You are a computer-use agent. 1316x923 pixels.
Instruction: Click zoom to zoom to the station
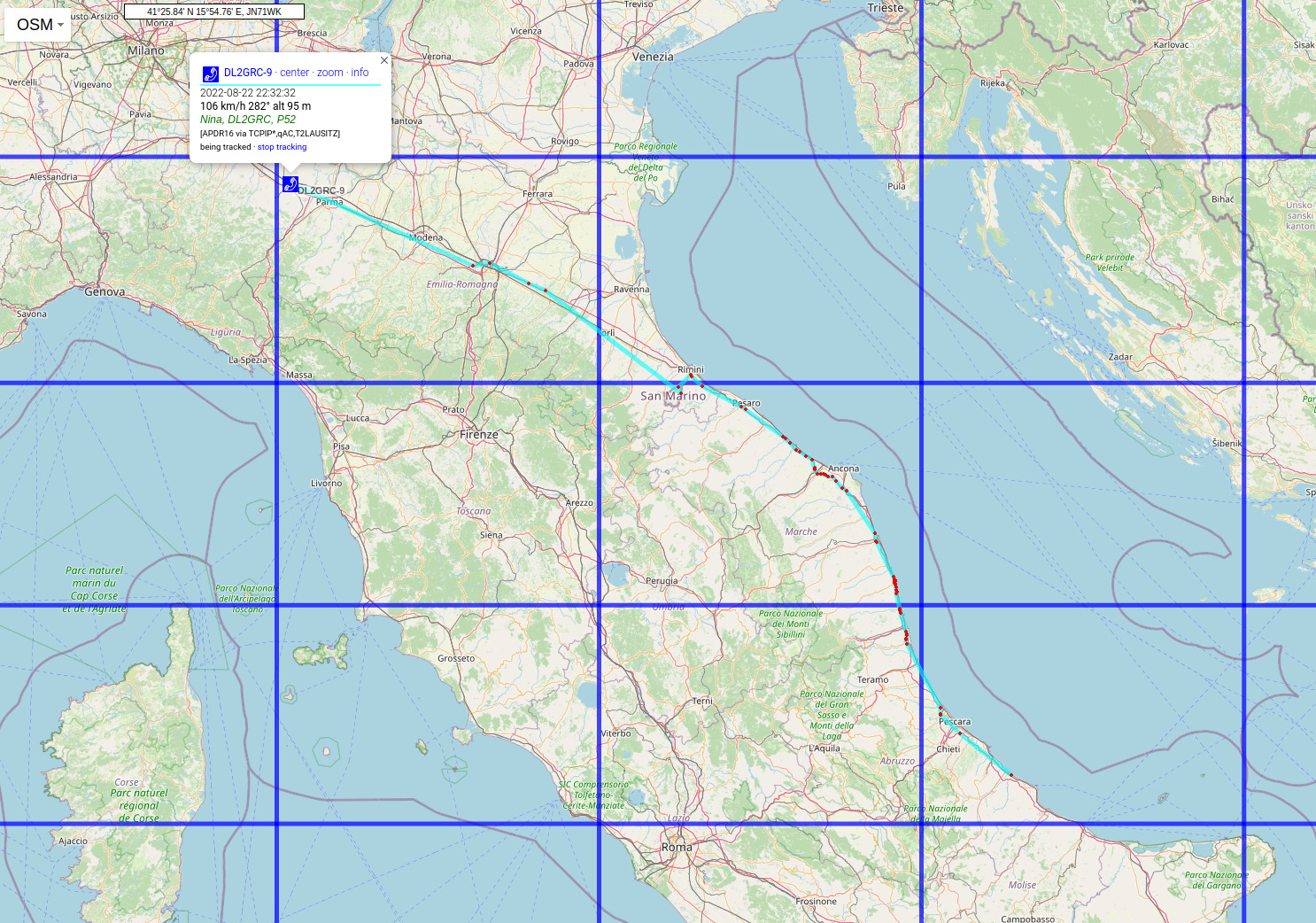329,73
